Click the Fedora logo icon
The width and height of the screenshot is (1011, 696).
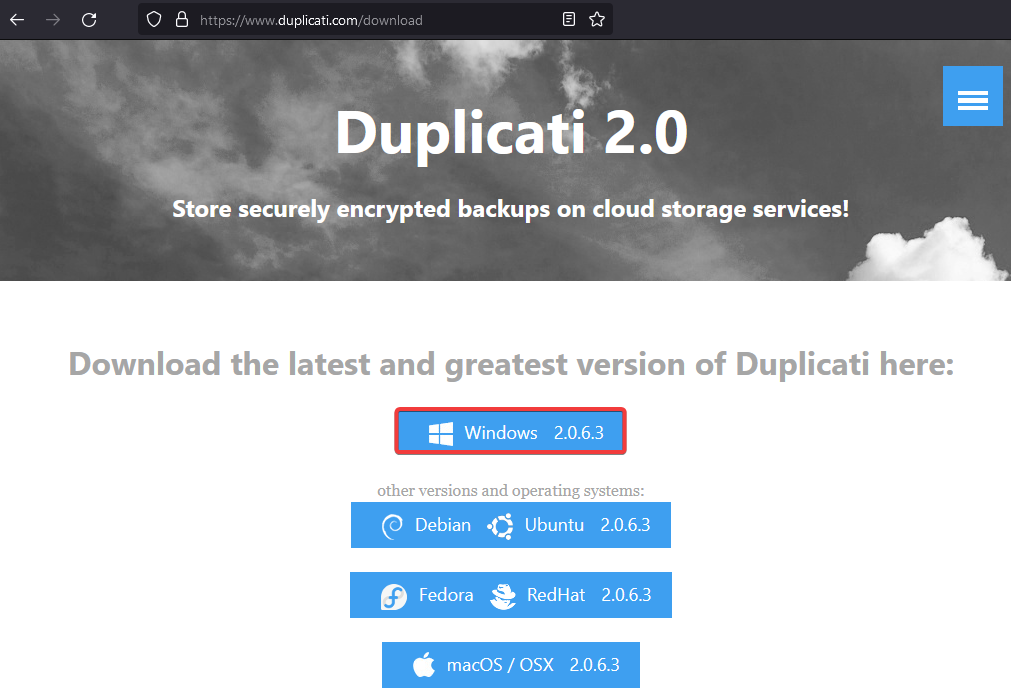tap(393, 596)
